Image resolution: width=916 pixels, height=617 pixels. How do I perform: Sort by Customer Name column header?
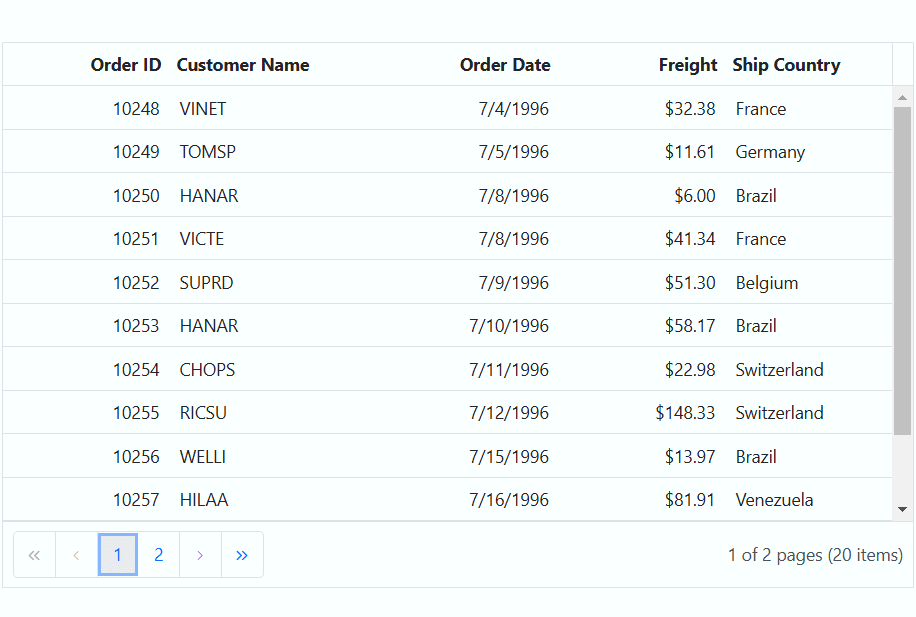point(243,64)
